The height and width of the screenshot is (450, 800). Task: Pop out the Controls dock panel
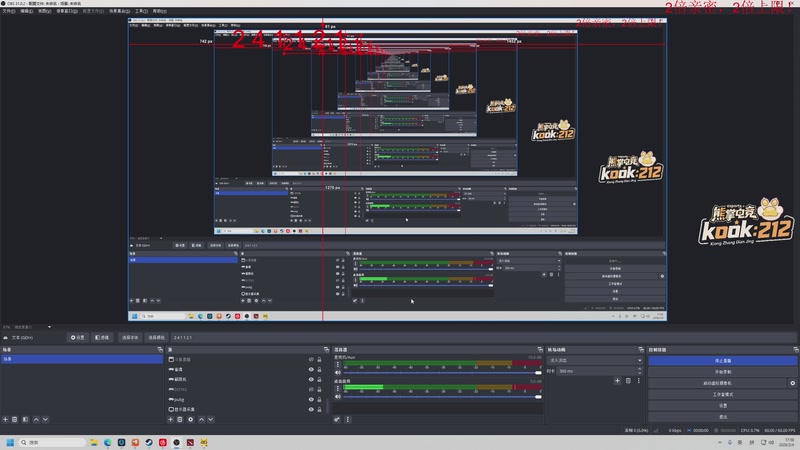(795, 349)
